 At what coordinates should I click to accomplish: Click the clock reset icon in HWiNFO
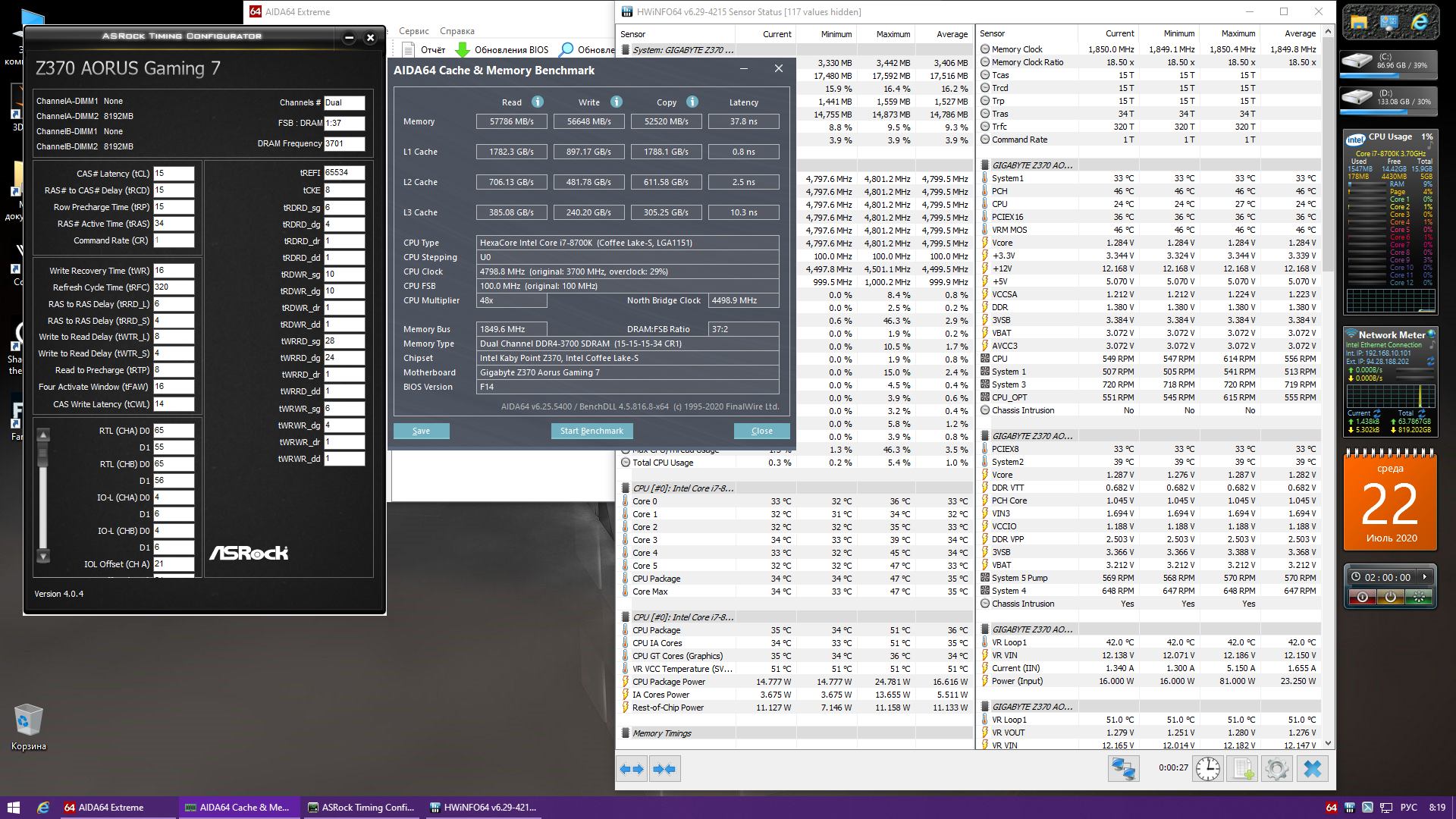[x=1208, y=769]
